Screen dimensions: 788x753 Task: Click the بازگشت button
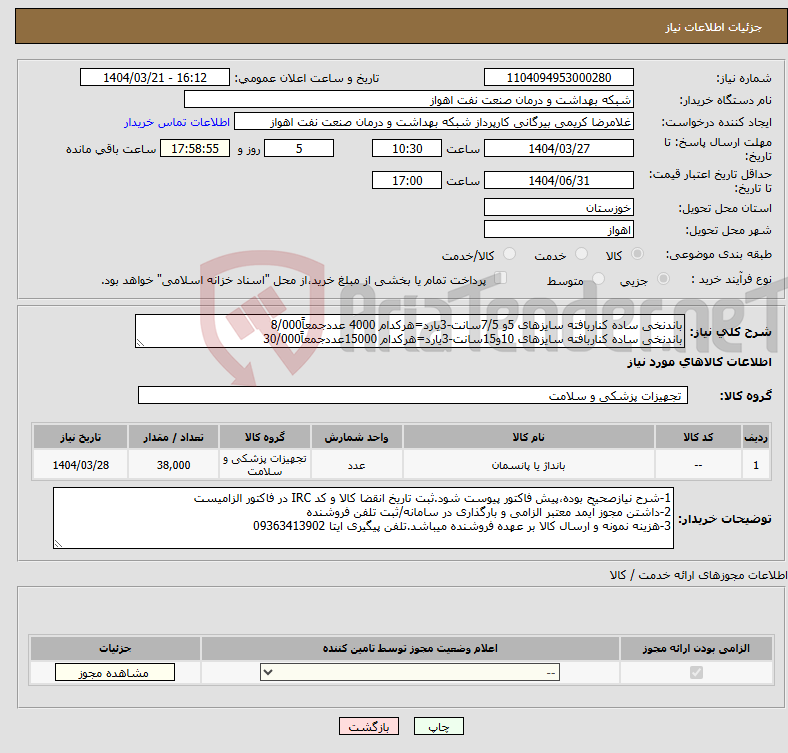(369, 726)
